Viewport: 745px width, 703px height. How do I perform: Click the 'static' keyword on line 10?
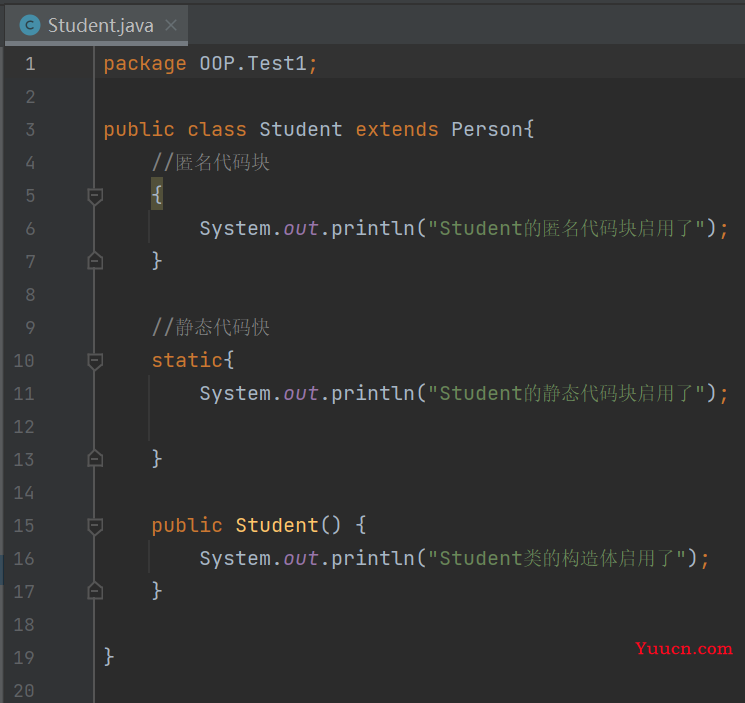(x=187, y=360)
